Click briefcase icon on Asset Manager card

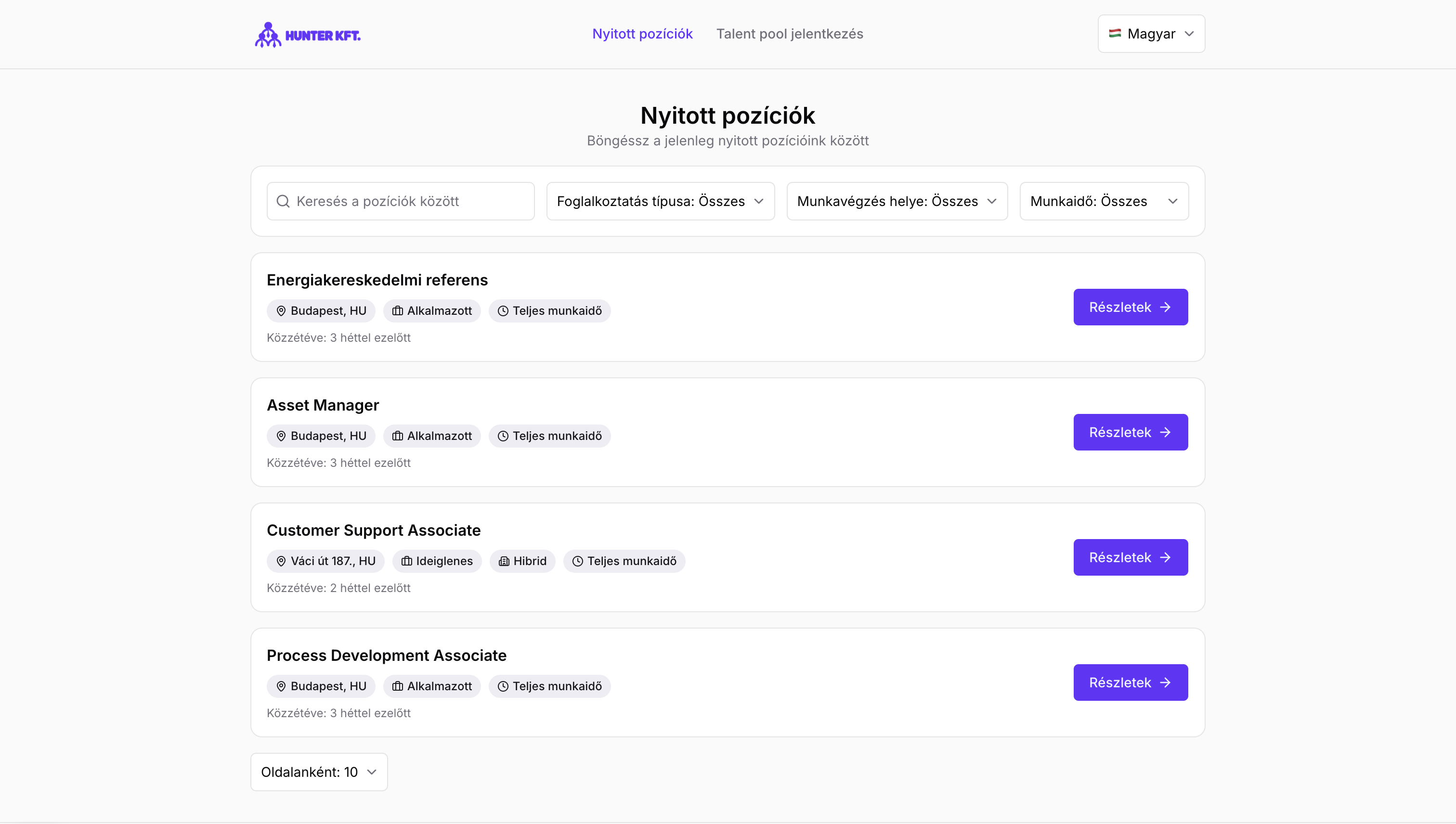coord(397,436)
